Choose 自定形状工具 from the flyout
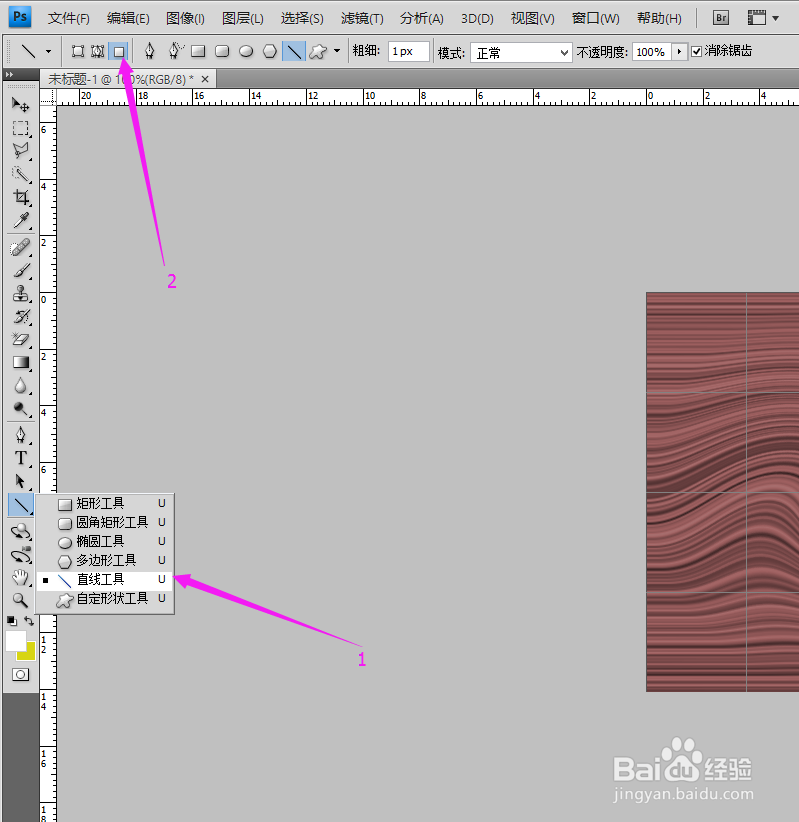799x822 pixels. click(105, 599)
